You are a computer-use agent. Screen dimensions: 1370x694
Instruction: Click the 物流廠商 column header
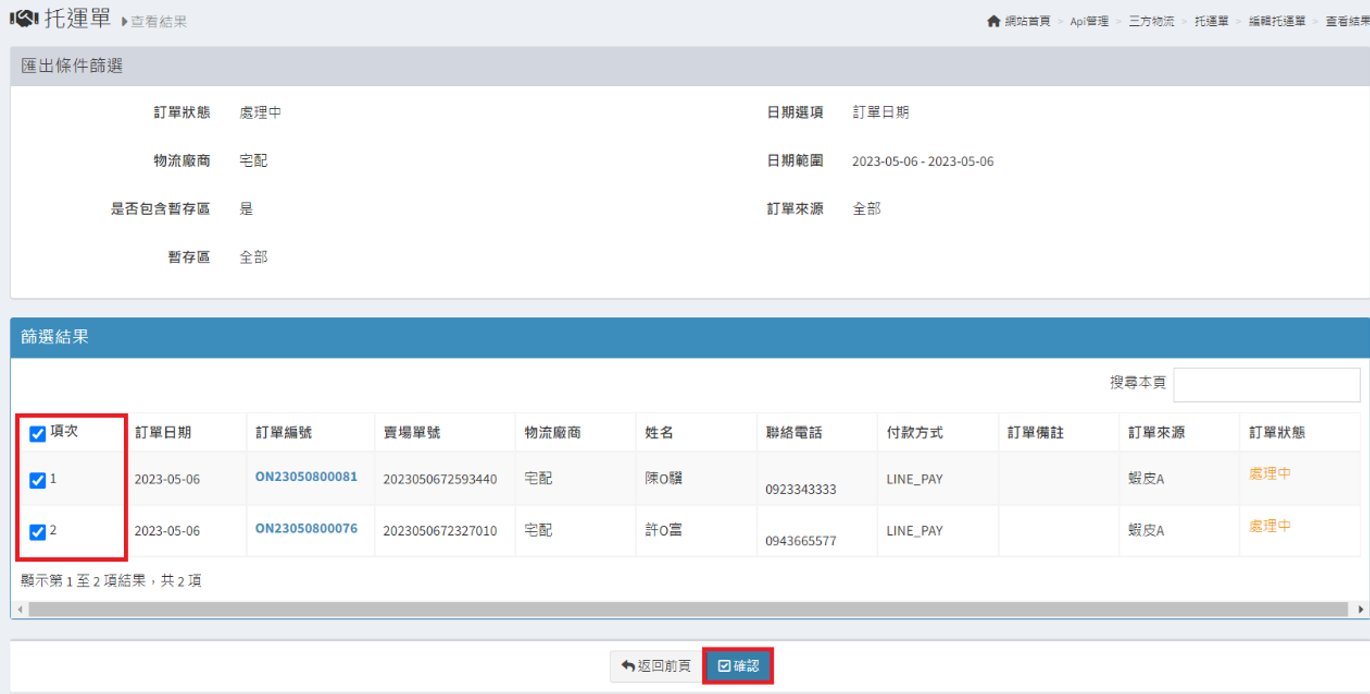pos(553,433)
